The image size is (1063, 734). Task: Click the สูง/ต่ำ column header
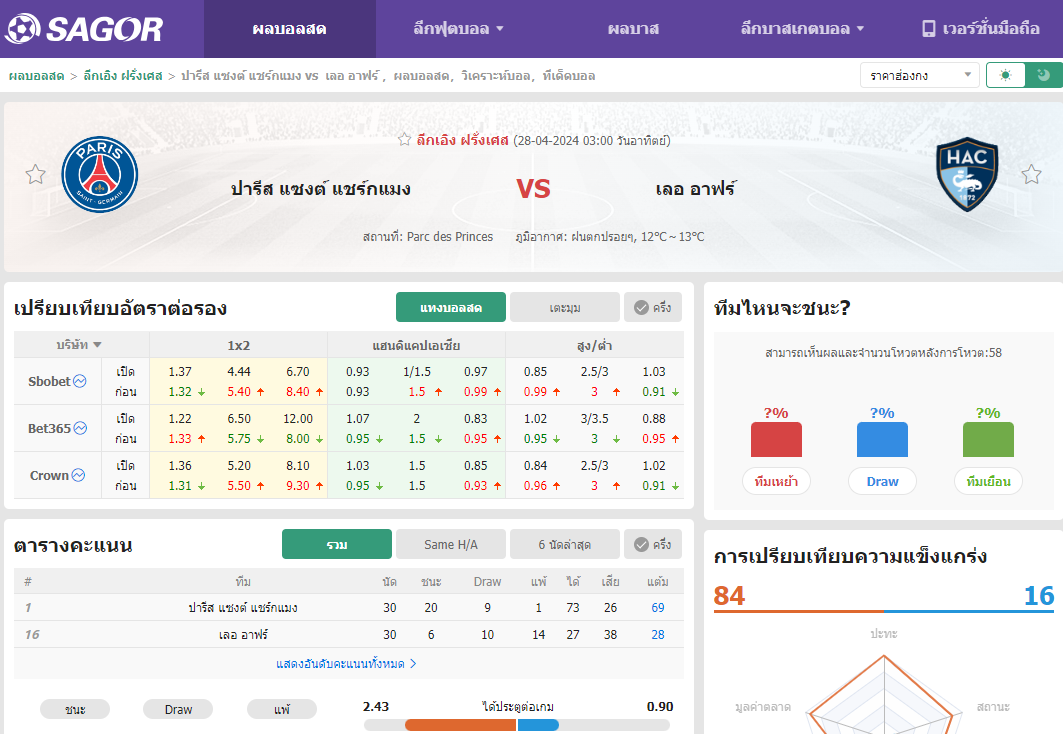595,346
